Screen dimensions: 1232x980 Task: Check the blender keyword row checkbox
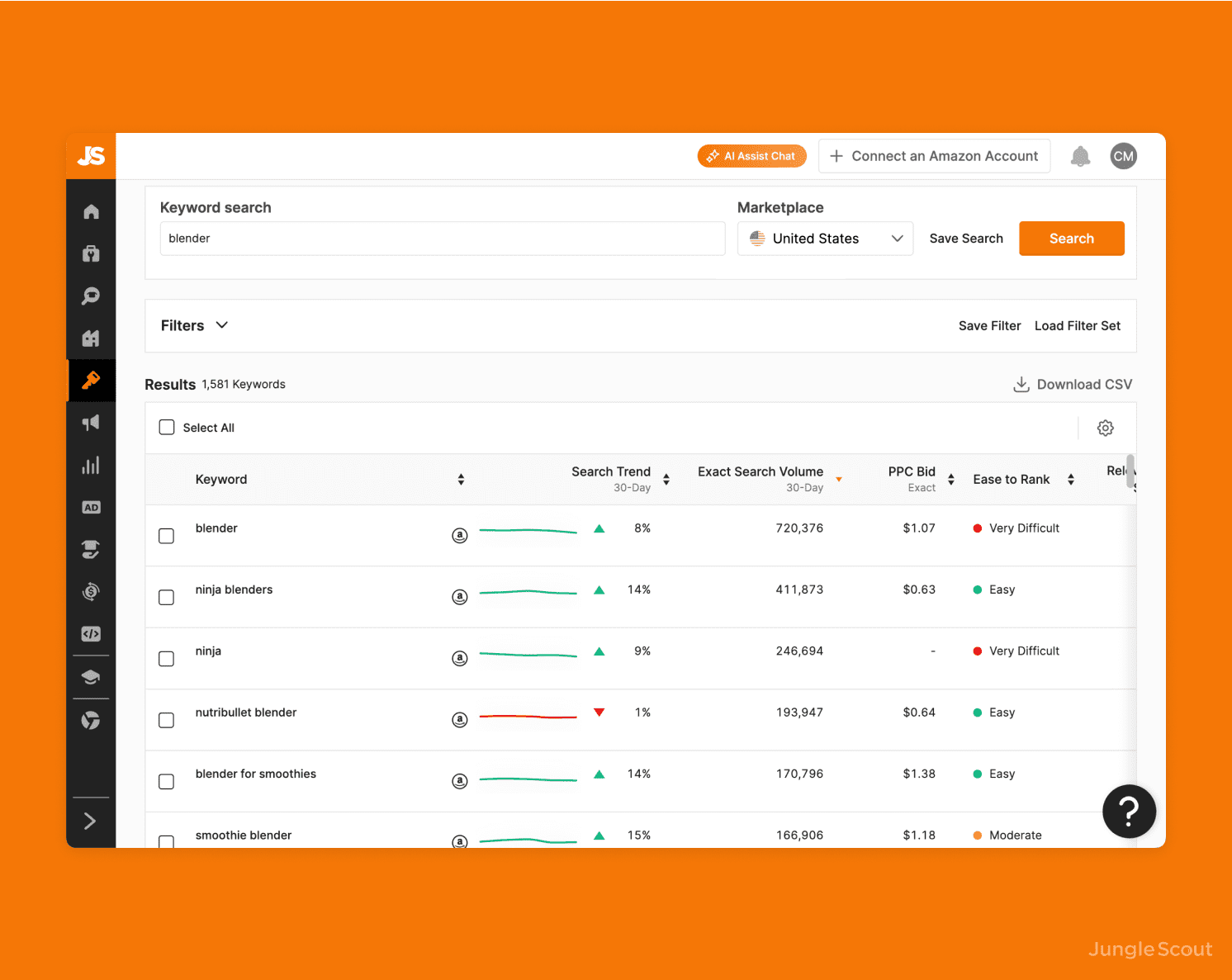tap(166, 536)
